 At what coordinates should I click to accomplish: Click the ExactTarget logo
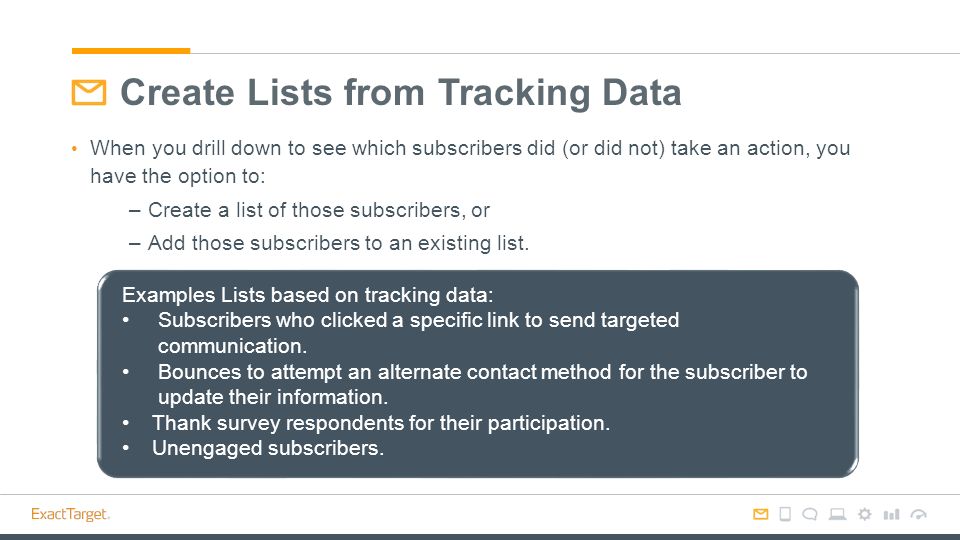tap(70, 514)
